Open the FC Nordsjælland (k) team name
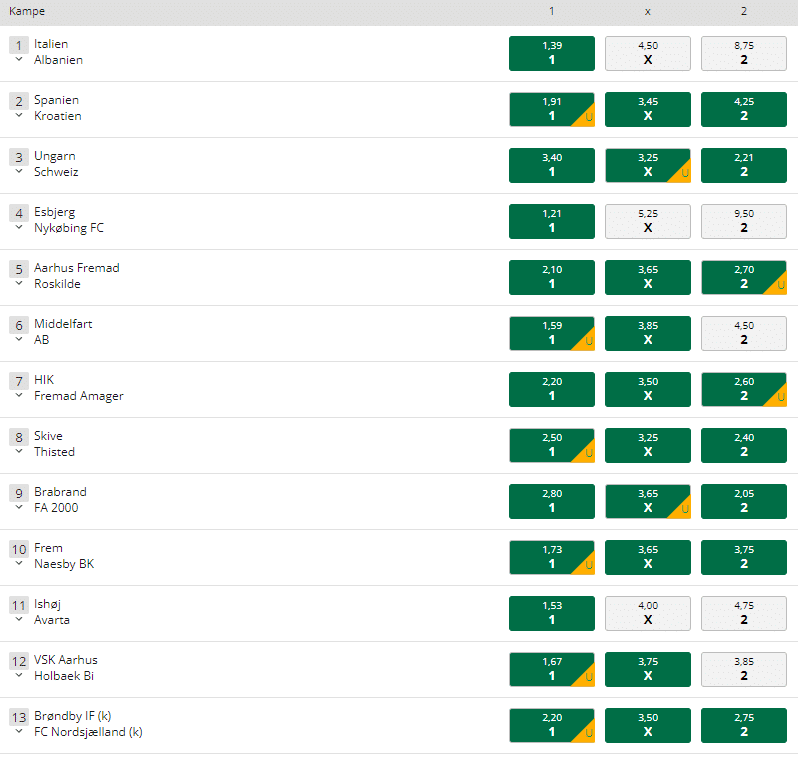 click(x=88, y=732)
